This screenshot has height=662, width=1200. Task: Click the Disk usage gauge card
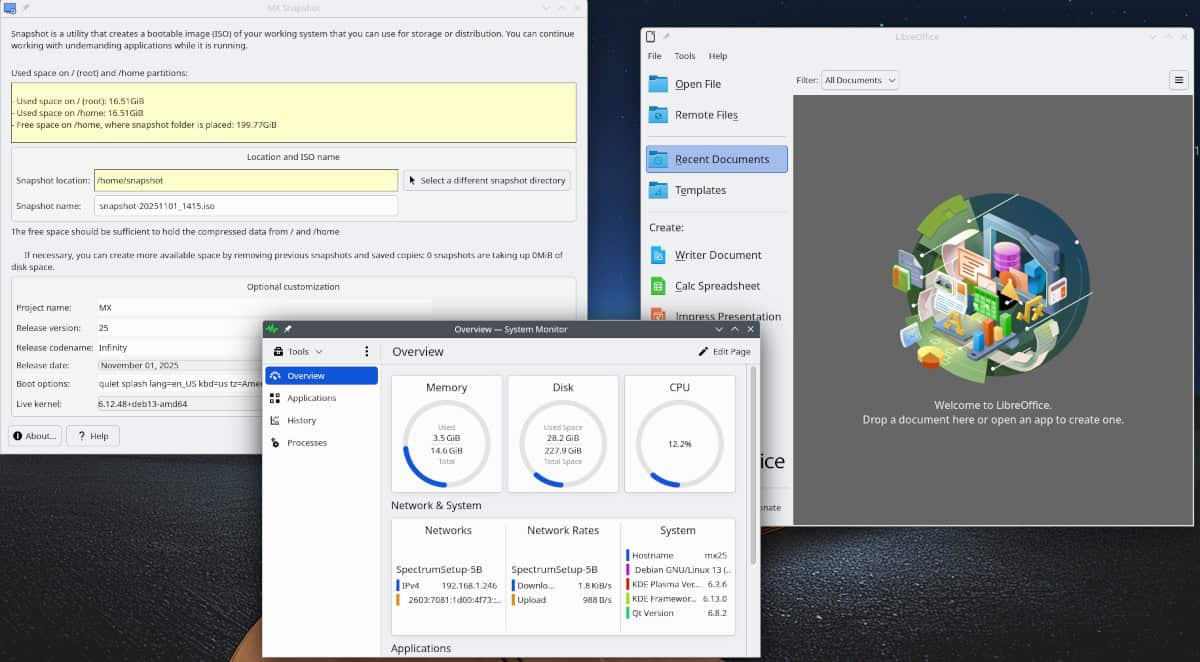[x=563, y=434]
